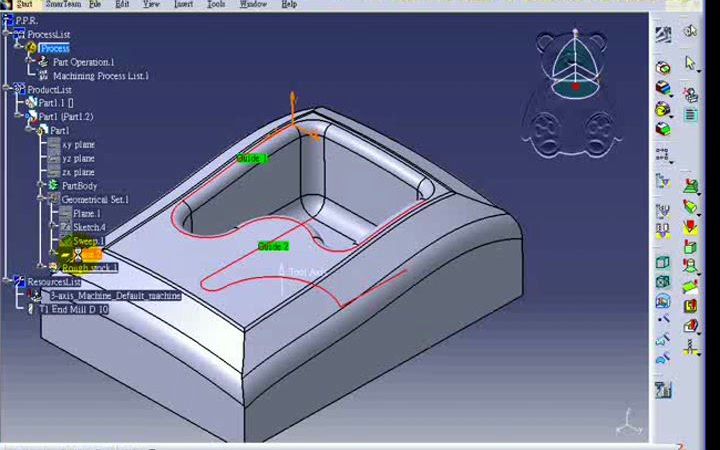The height and width of the screenshot is (450, 720).
Task: Click the blue-green layered block machining icon
Action: (663, 88)
